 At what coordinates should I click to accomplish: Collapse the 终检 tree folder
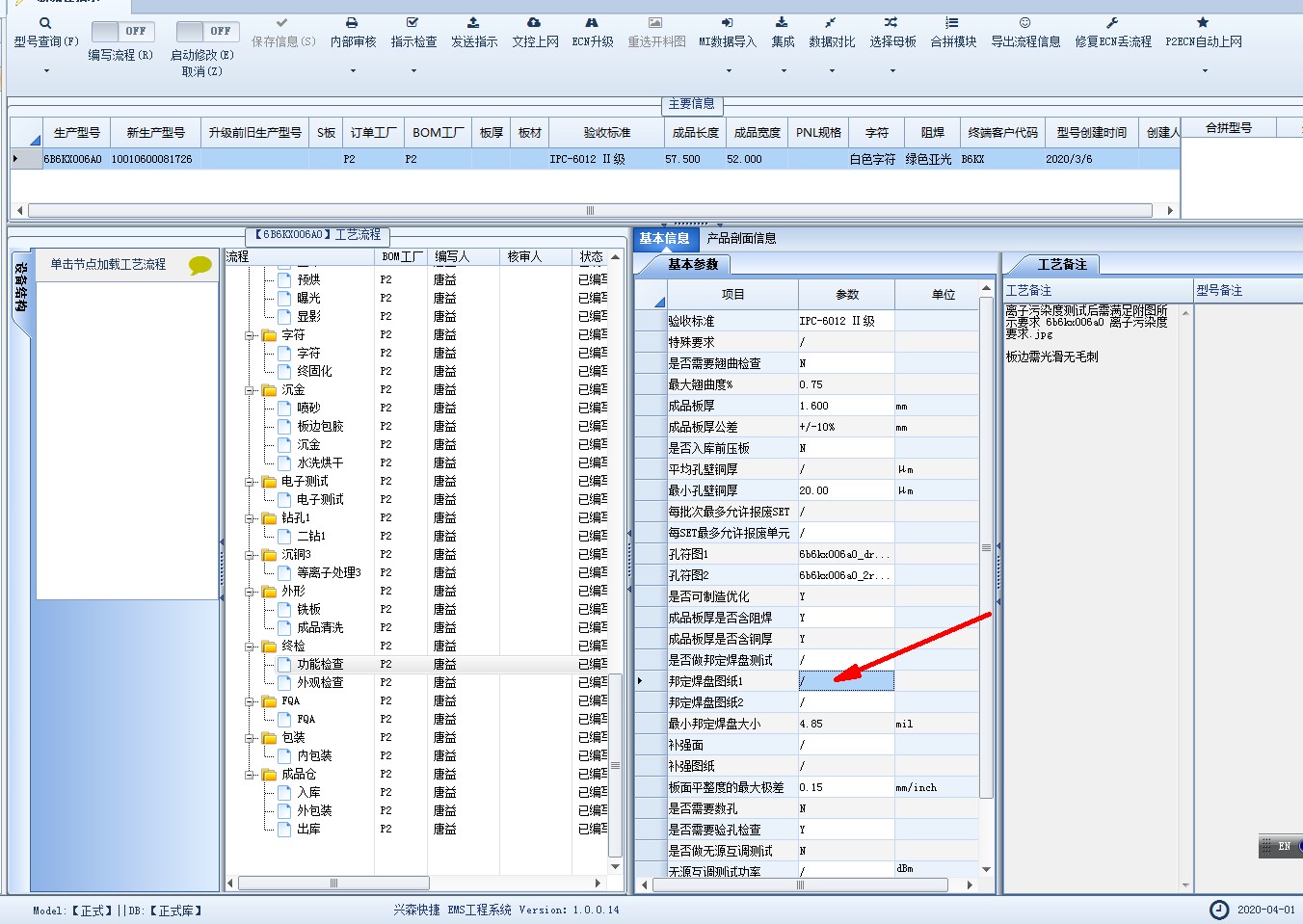250,647
